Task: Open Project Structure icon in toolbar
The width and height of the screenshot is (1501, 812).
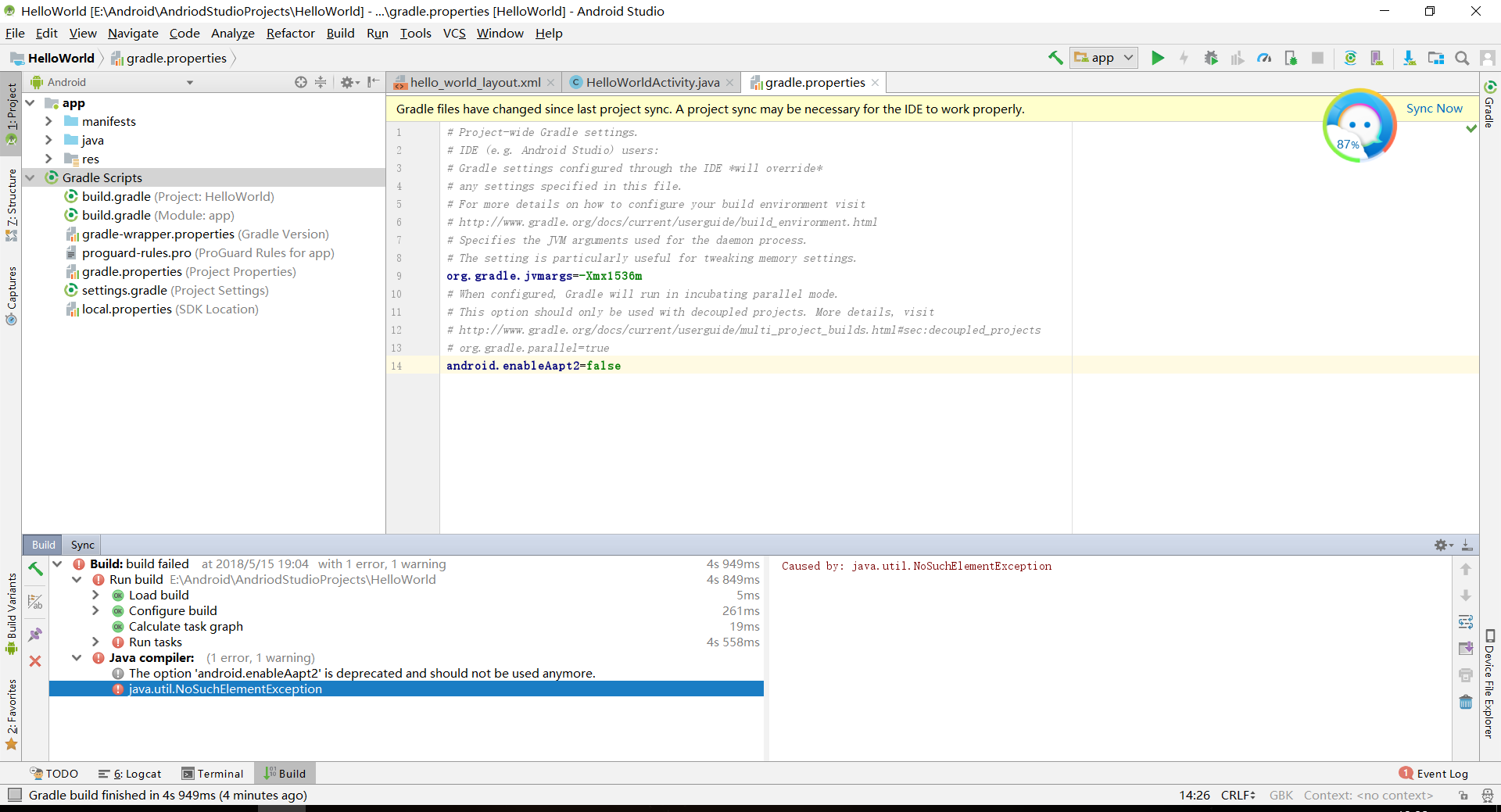Action: (x=1435, y=58)
